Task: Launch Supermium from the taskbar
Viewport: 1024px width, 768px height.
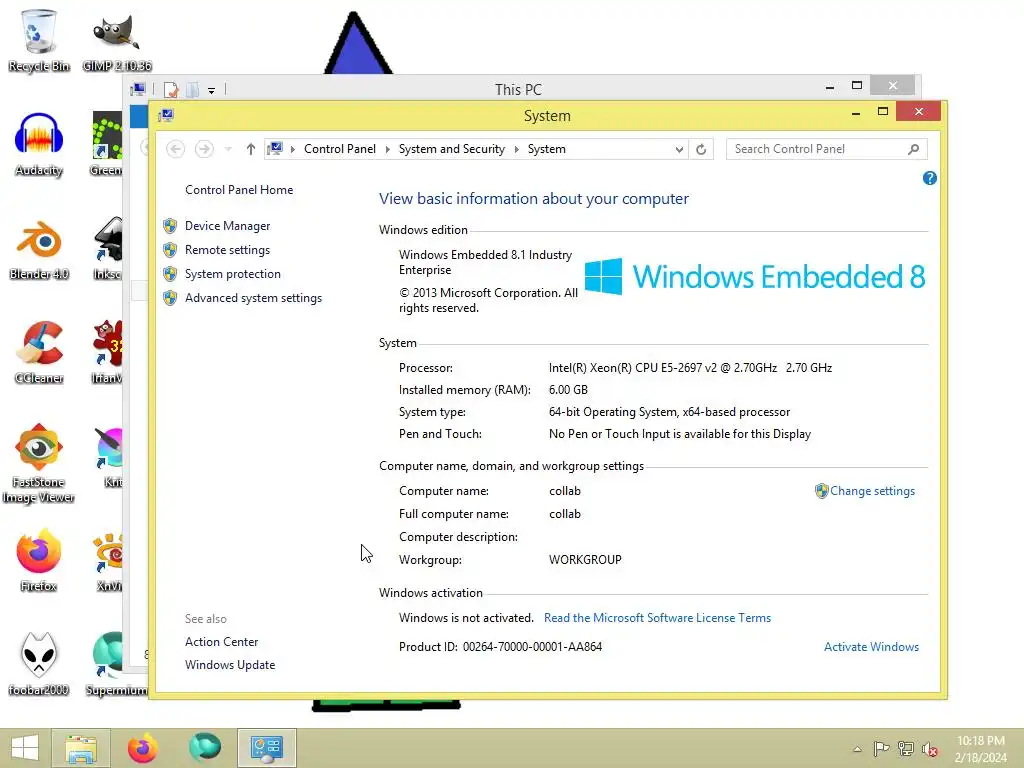Action: point(204,748)
